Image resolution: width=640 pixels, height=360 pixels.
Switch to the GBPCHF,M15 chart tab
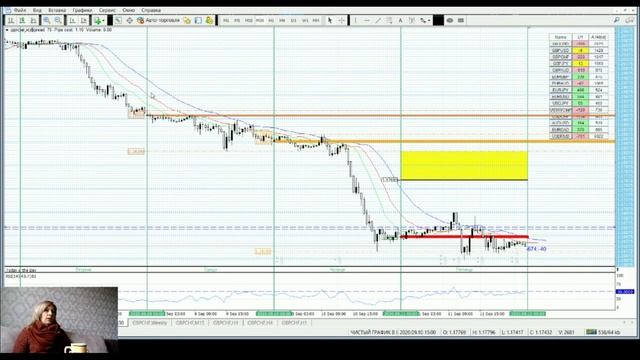point(190,323)
